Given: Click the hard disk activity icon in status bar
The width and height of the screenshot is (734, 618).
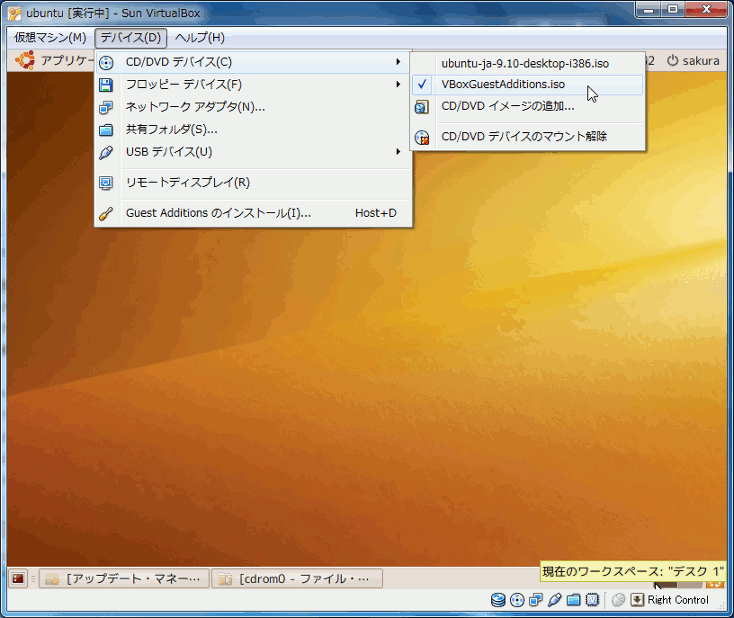Looking at the screenshot, I should pos(498,600).
